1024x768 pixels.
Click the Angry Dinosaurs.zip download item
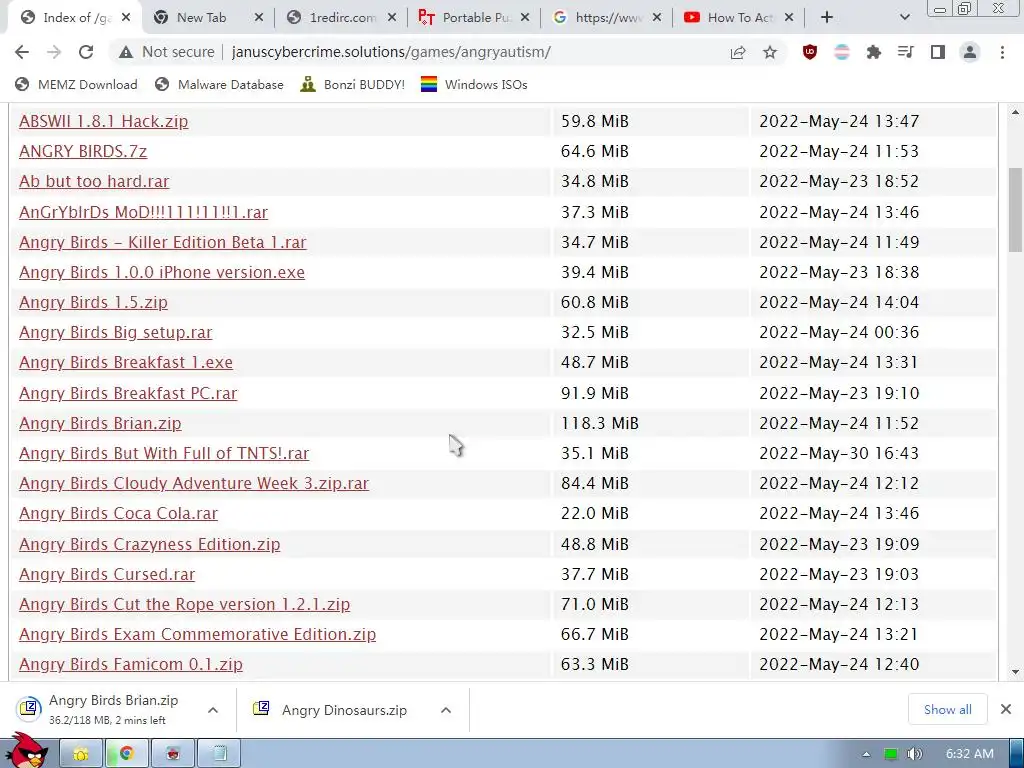pos(330,710)
